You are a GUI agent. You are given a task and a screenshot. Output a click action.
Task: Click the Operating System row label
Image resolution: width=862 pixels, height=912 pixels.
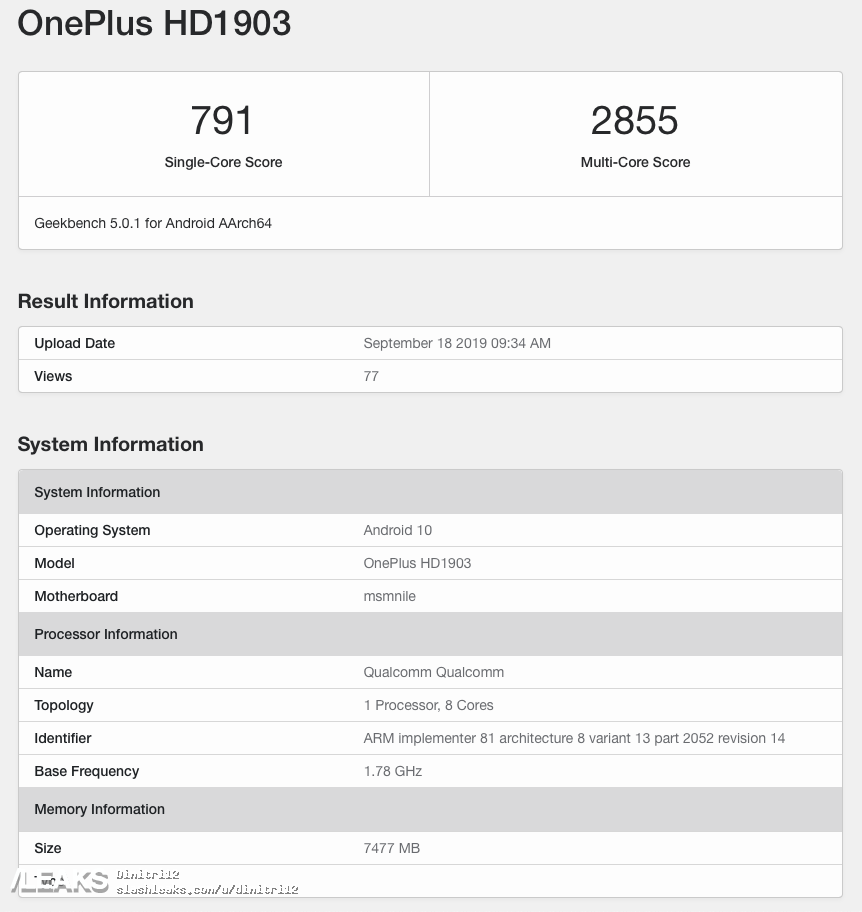92,530
